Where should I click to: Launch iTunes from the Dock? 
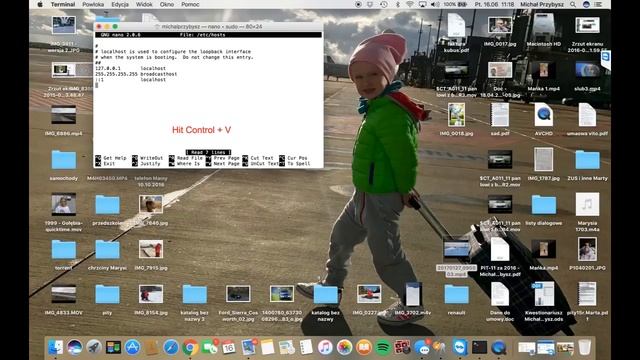tap(325, 347)
